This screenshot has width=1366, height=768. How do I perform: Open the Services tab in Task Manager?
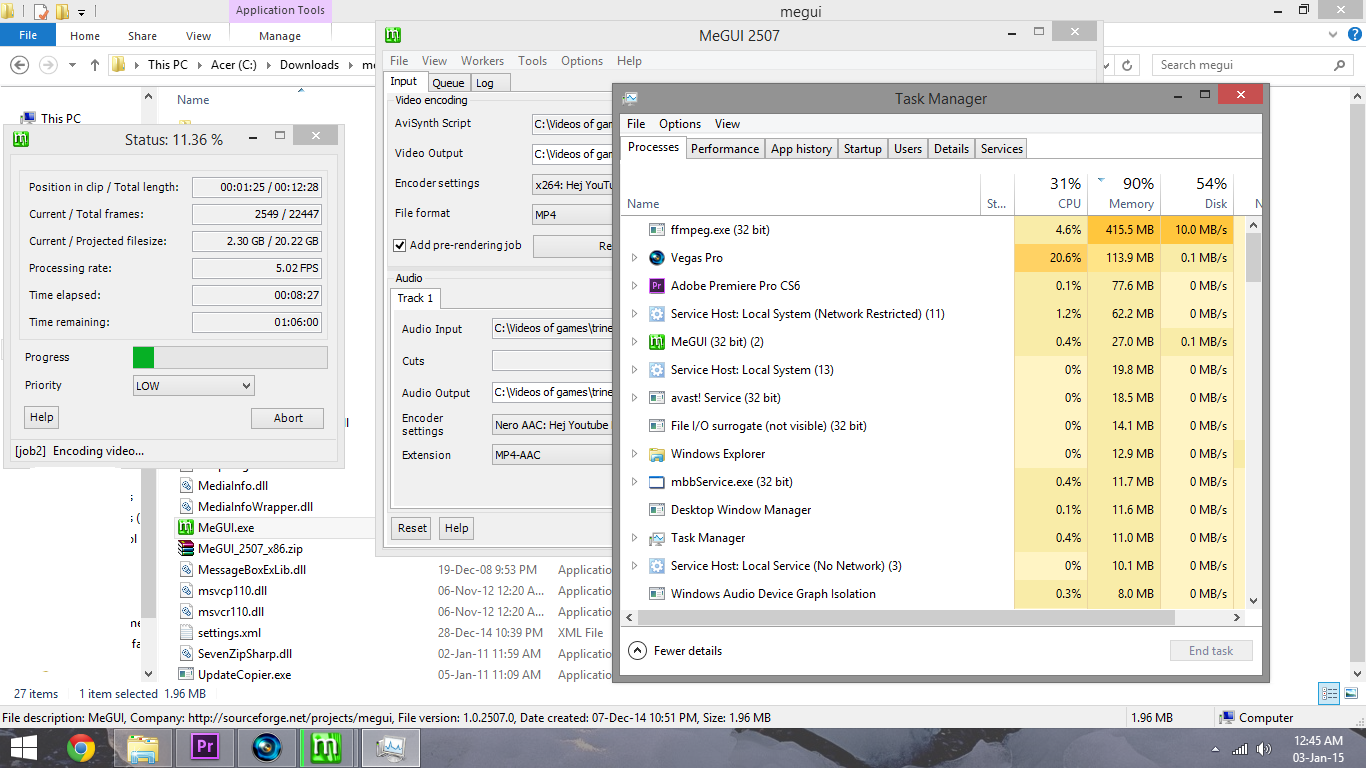click(x=1001, y=149)
